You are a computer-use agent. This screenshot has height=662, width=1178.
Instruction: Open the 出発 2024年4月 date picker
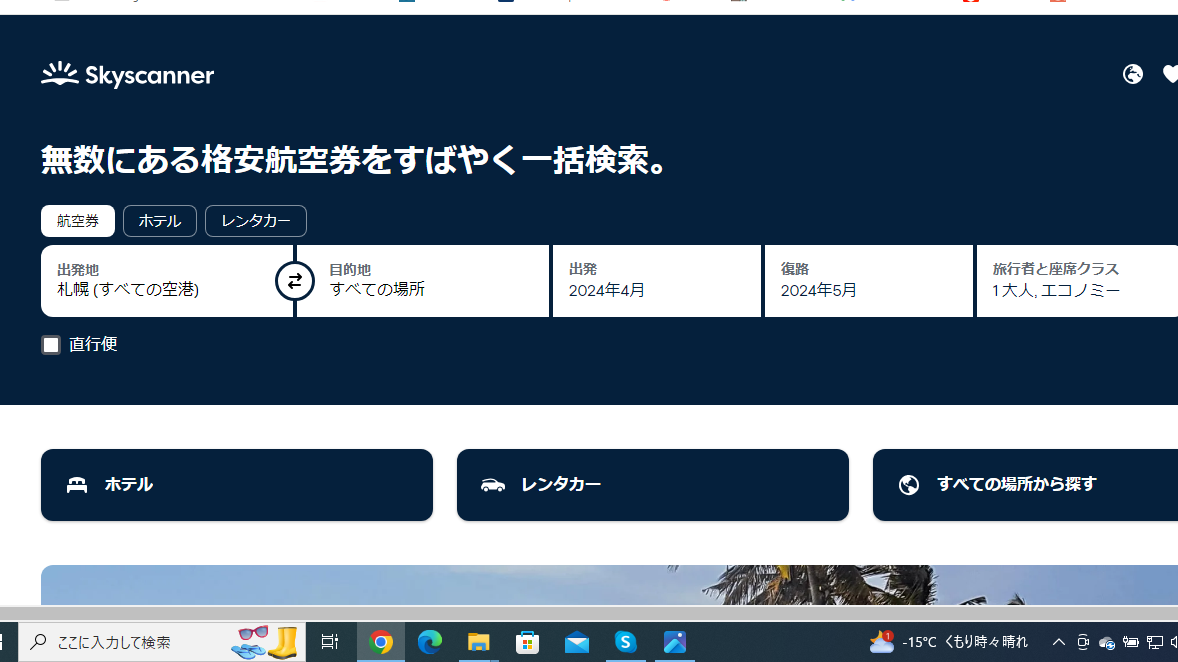pos(656,281)
